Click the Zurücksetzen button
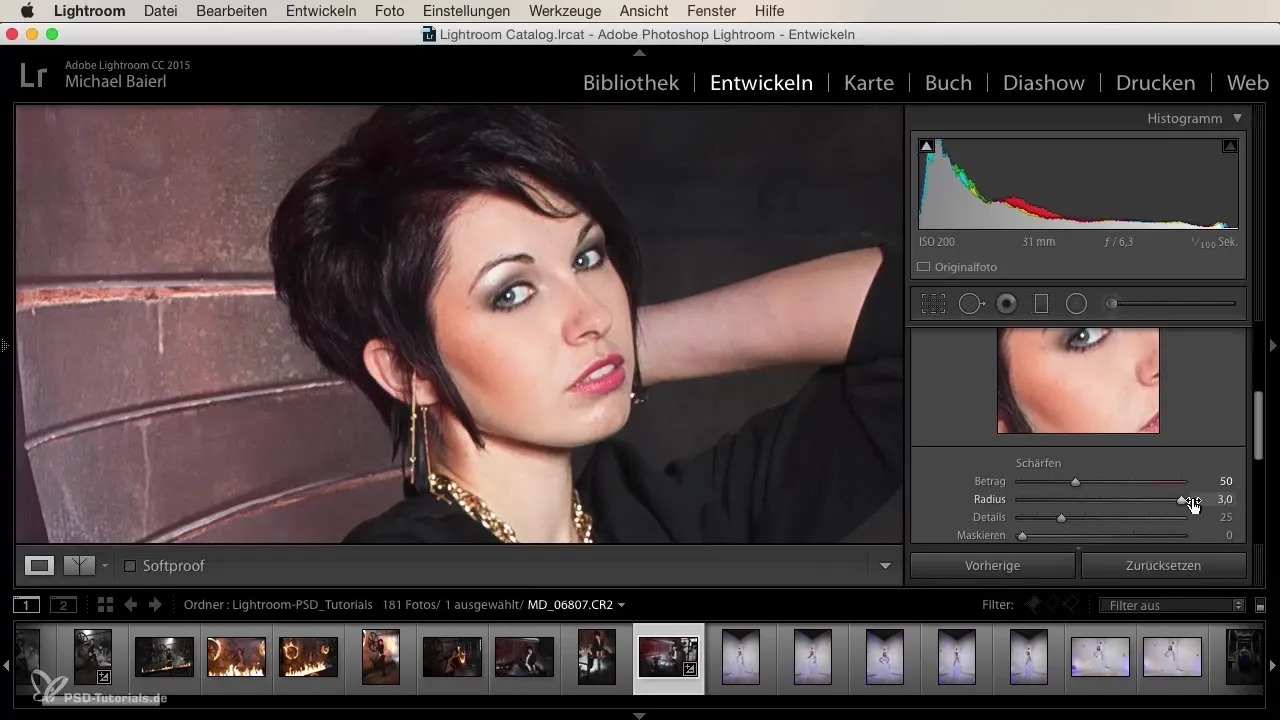Screen dimensions: 1280x720 point(1163,566)
